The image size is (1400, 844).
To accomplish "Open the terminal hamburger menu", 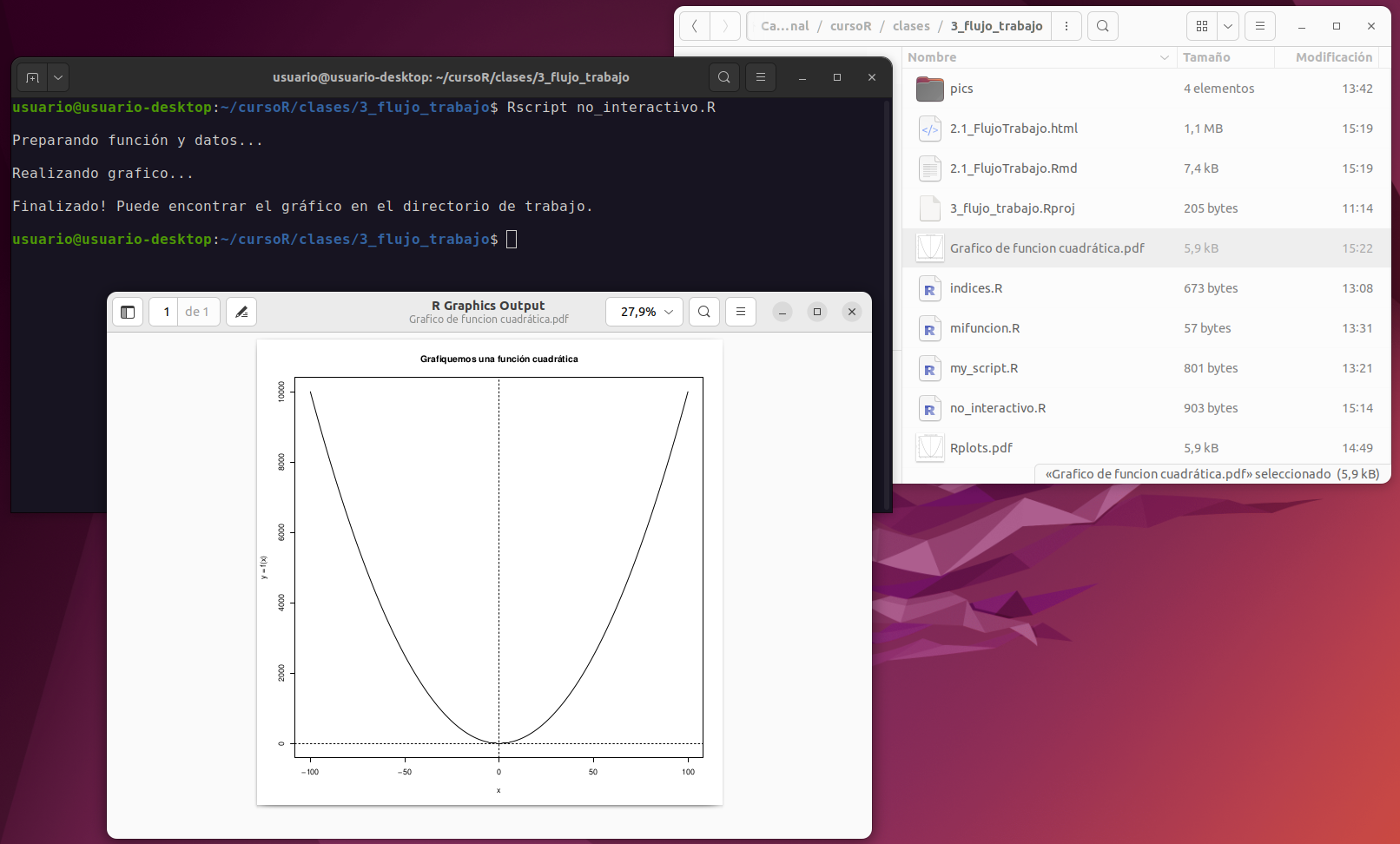I will coord(761,77).
